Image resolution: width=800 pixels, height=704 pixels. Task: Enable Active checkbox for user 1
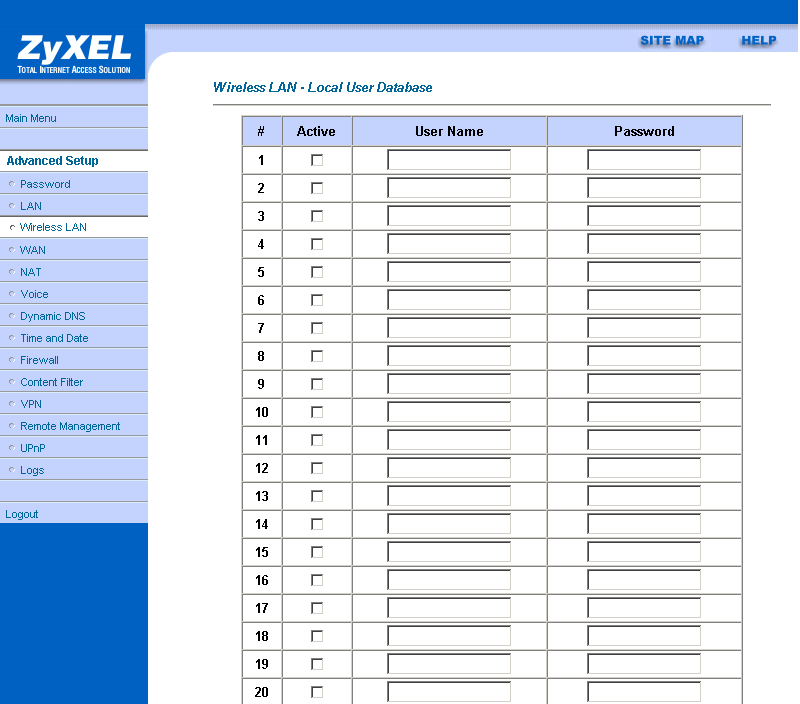(317, 160)
